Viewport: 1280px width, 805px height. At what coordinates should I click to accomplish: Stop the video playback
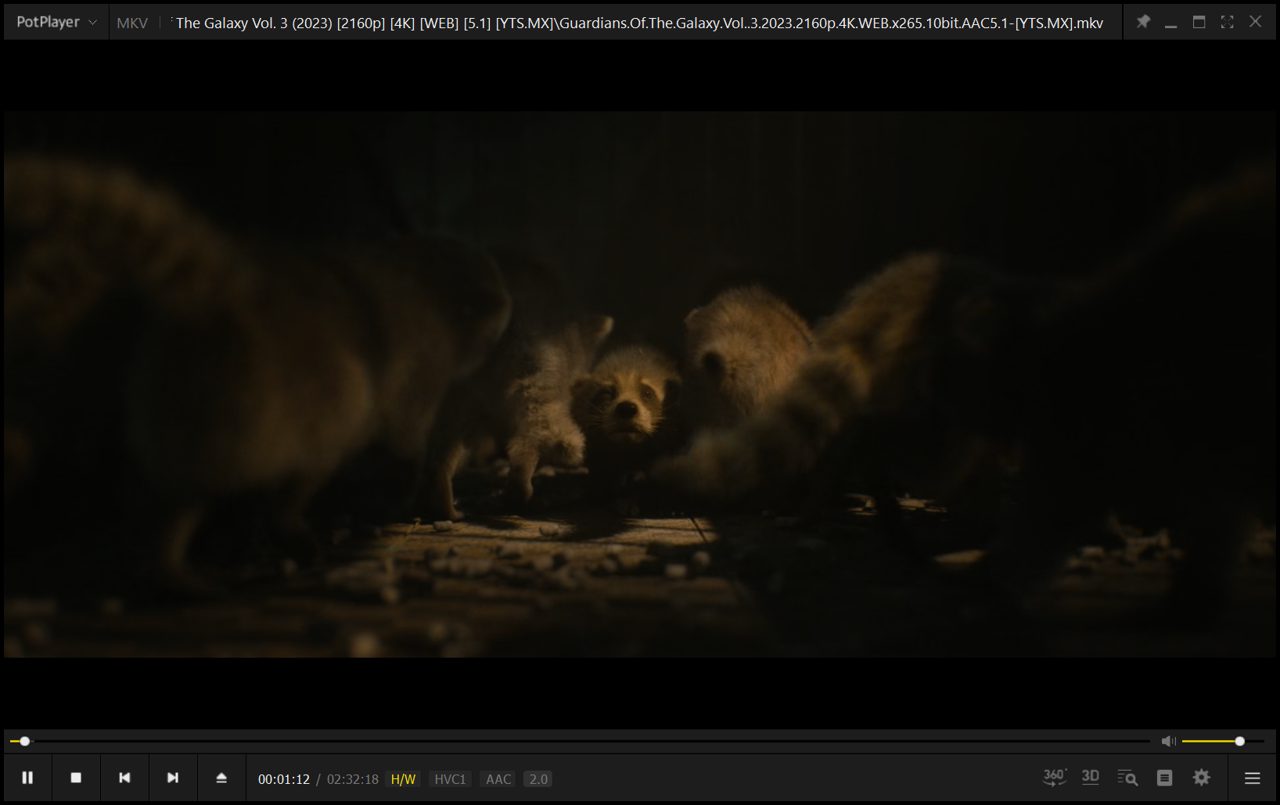tap(76, 778)
